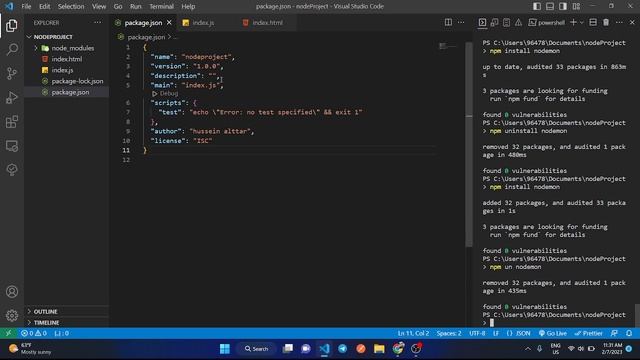Open the Search view in the activity bar

click(12, 49)
